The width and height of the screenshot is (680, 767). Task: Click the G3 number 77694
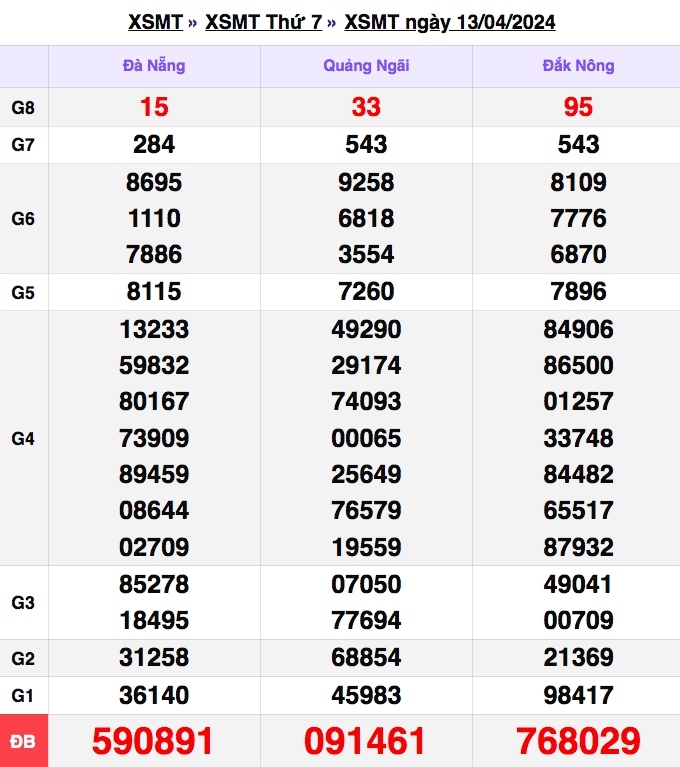(x=366, y=621)
